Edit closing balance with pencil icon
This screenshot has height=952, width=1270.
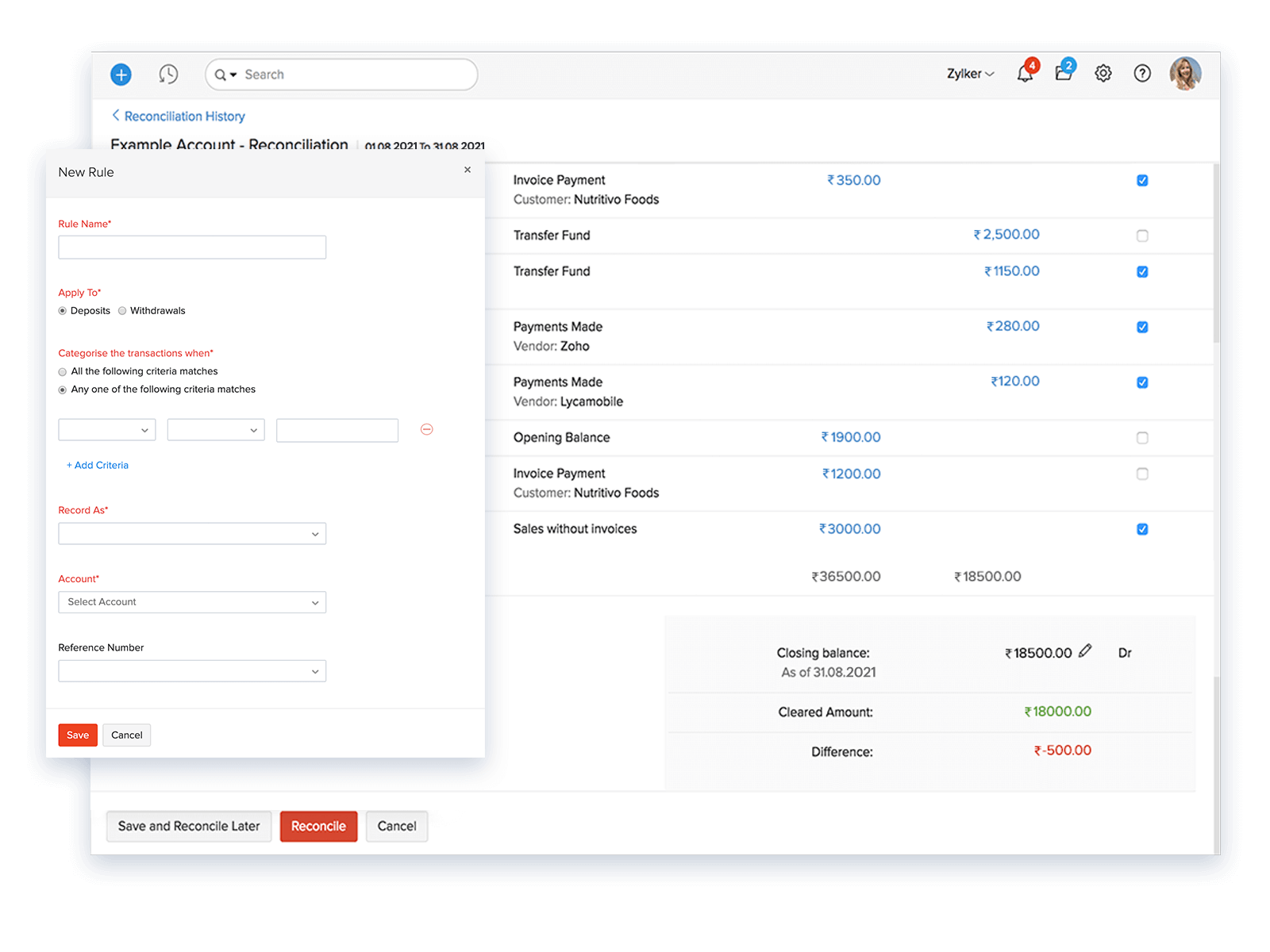pos(1085,651)
